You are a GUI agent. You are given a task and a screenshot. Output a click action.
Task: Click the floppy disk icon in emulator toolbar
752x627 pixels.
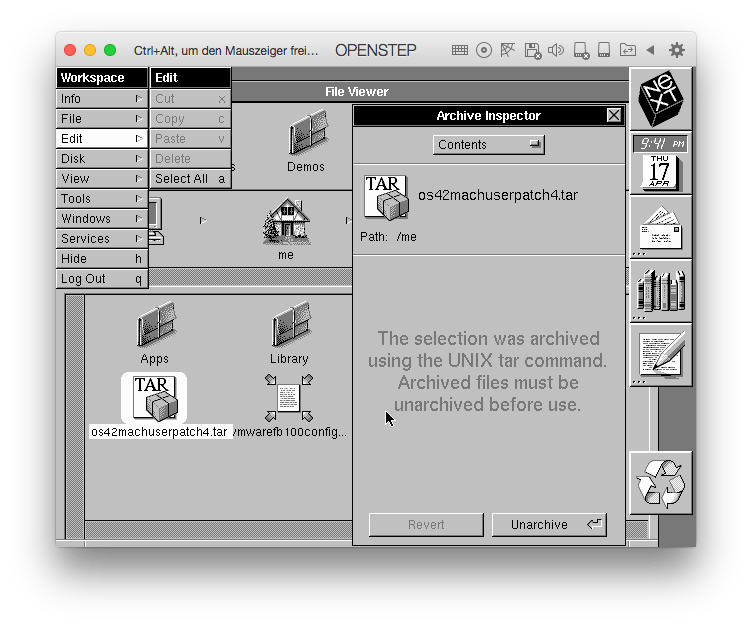tap(532, 50)
